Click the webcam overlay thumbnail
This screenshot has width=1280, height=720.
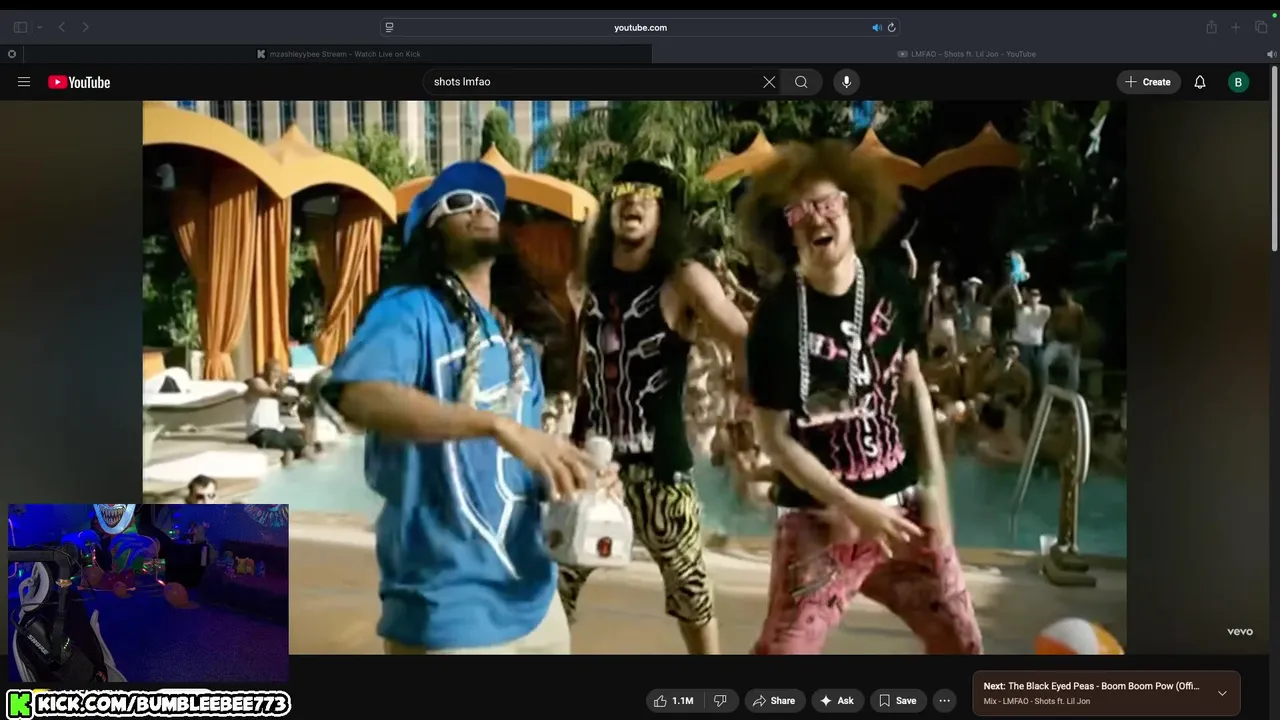tap(148, 593)
